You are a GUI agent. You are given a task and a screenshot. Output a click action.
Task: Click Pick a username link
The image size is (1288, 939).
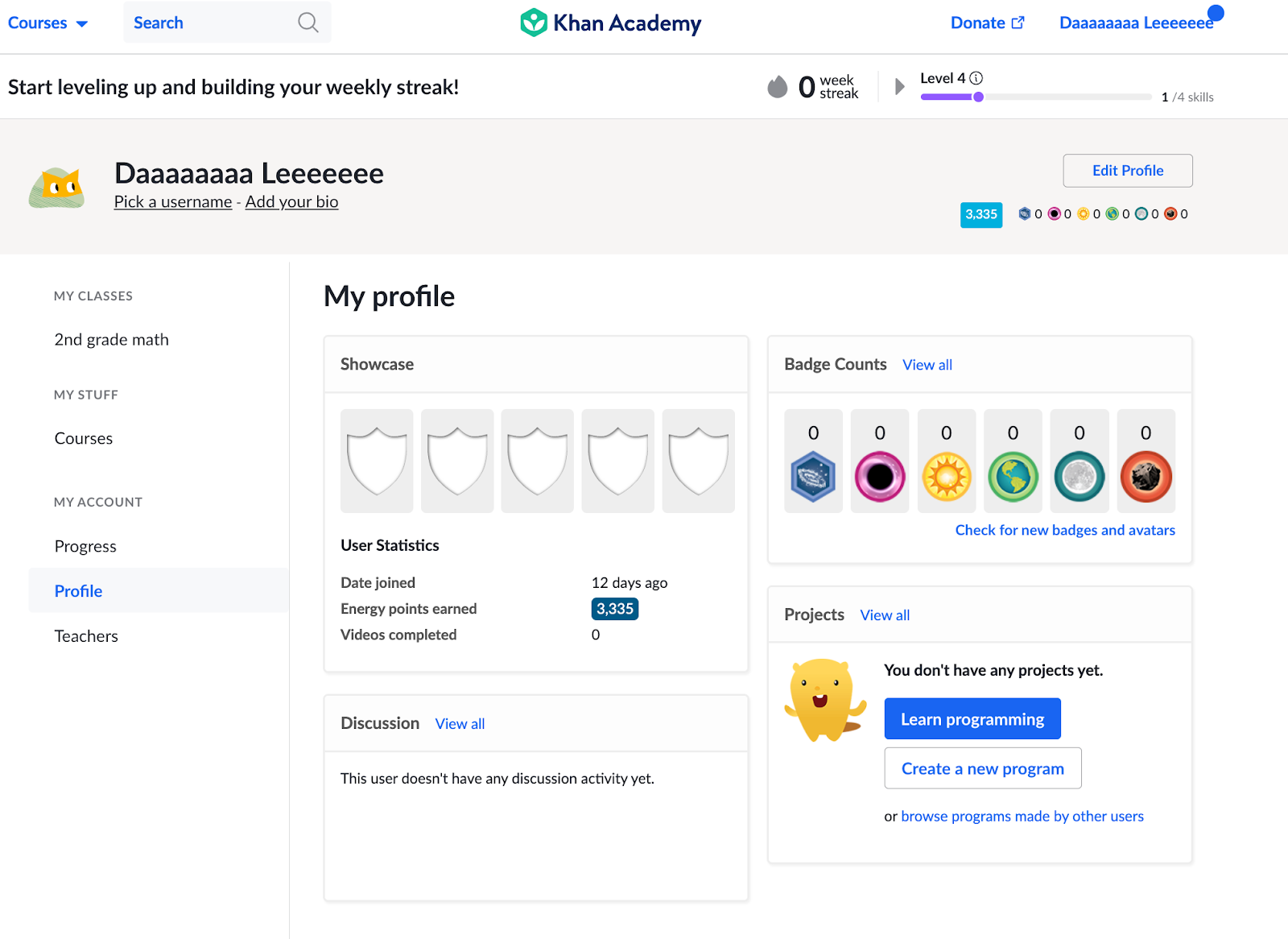coord(173,201)
